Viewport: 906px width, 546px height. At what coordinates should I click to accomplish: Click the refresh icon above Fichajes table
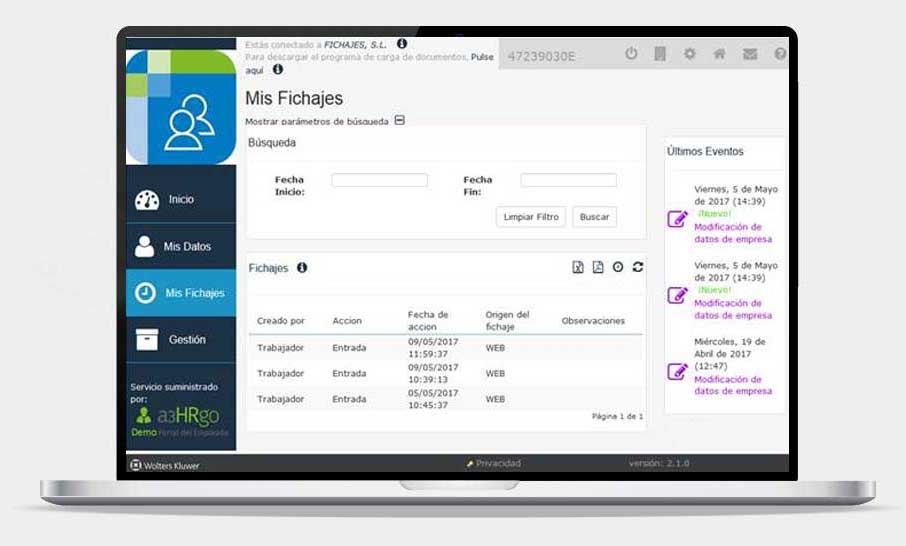pos(638,267)
